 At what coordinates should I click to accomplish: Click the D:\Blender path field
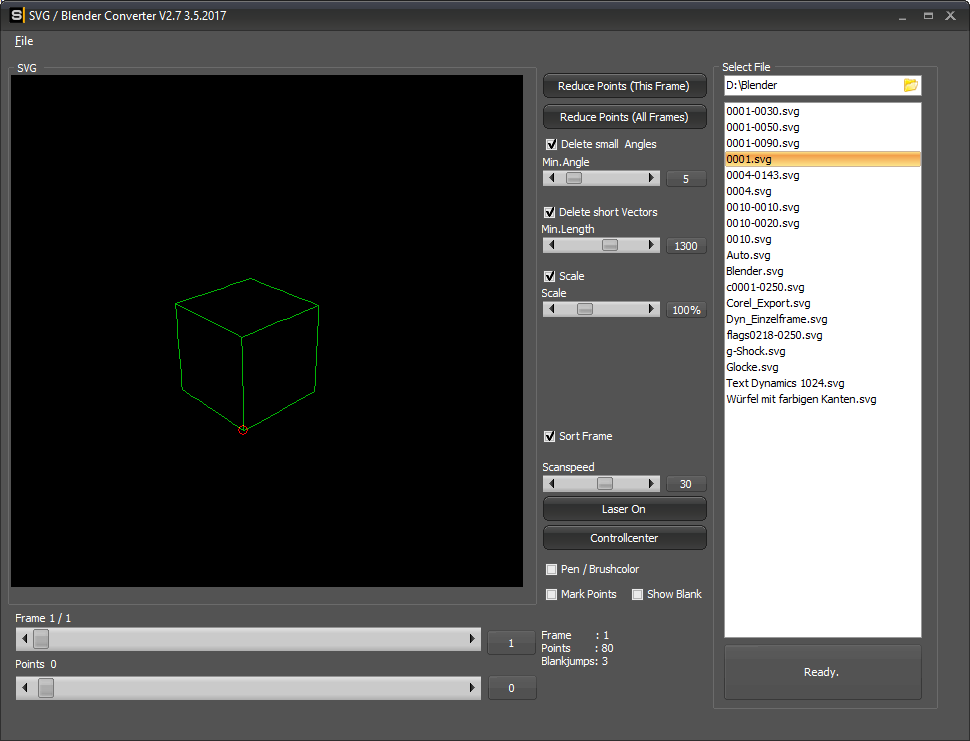click(810, 86)
